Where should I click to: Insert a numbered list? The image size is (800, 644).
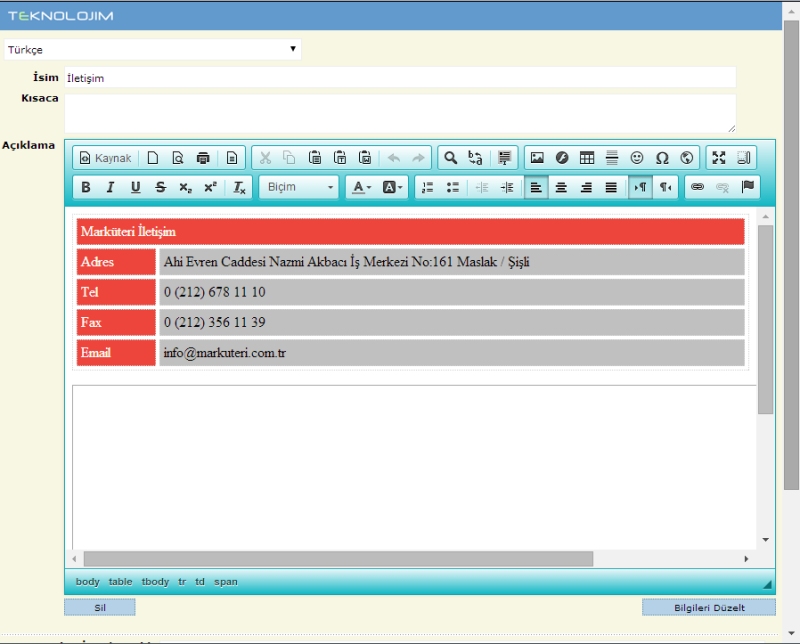(x=428, y=187)
